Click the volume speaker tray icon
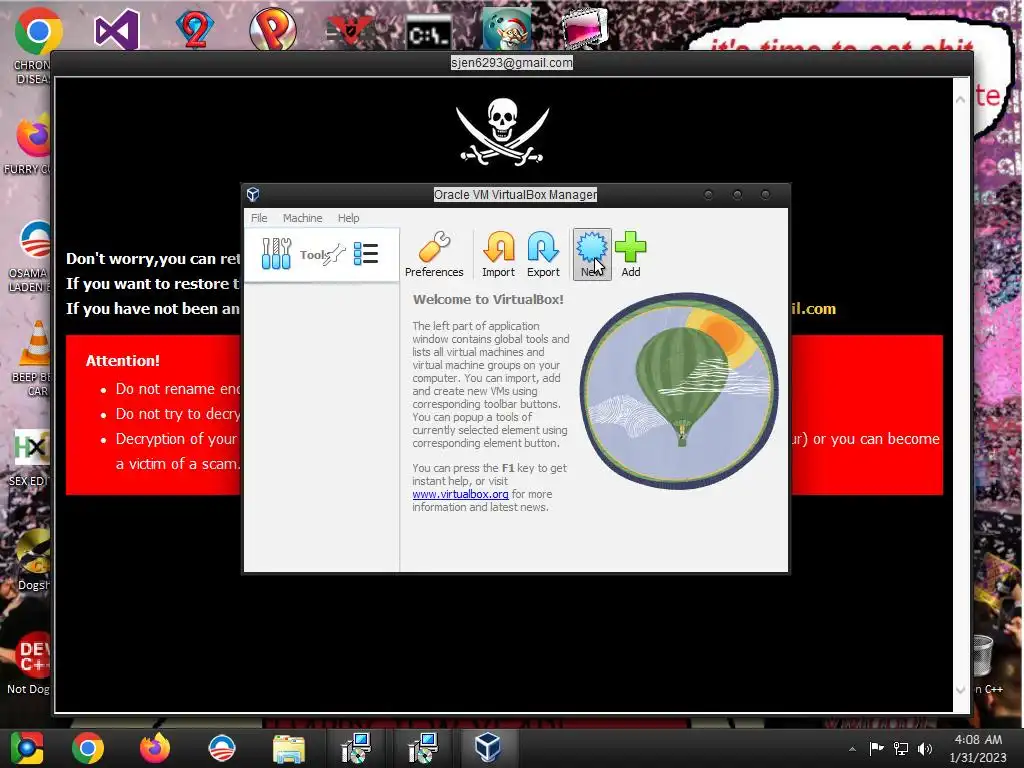 [x=925, y=748]
